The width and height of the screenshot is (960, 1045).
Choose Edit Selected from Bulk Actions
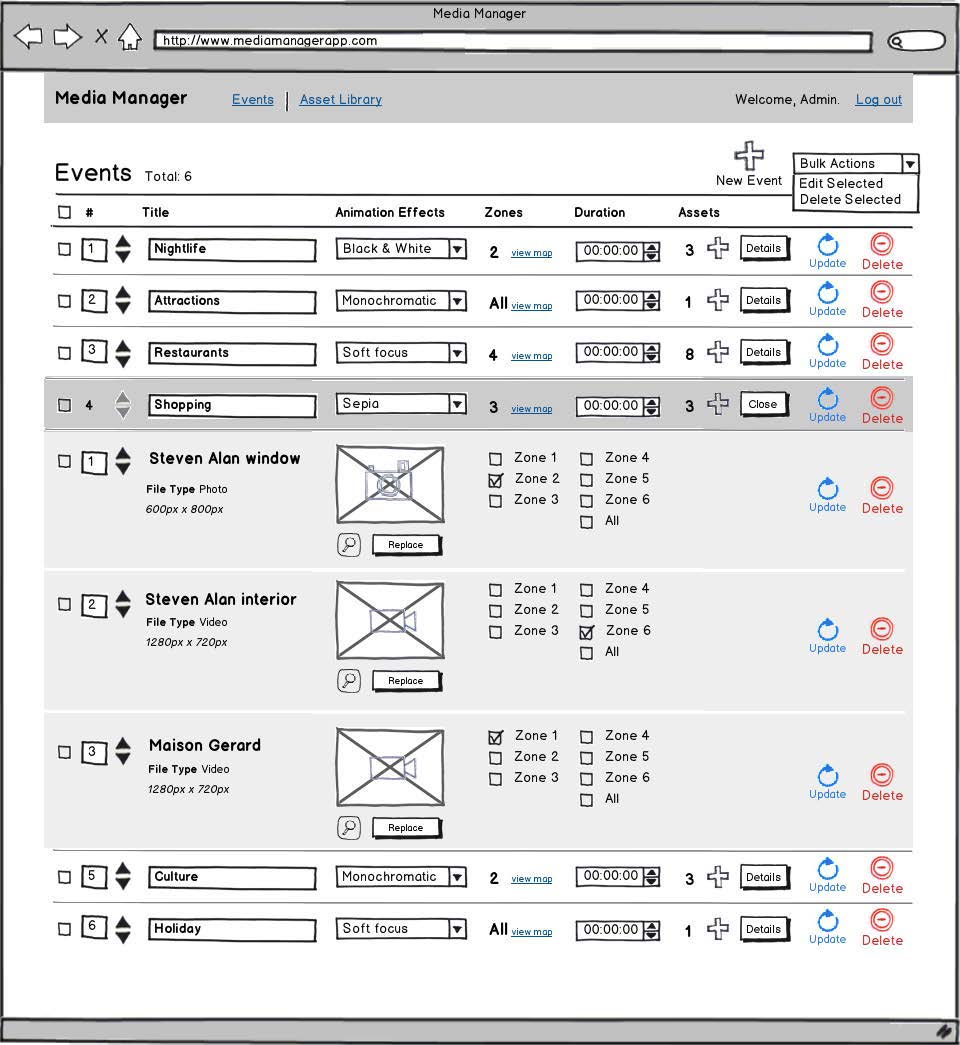coord(841,183)
